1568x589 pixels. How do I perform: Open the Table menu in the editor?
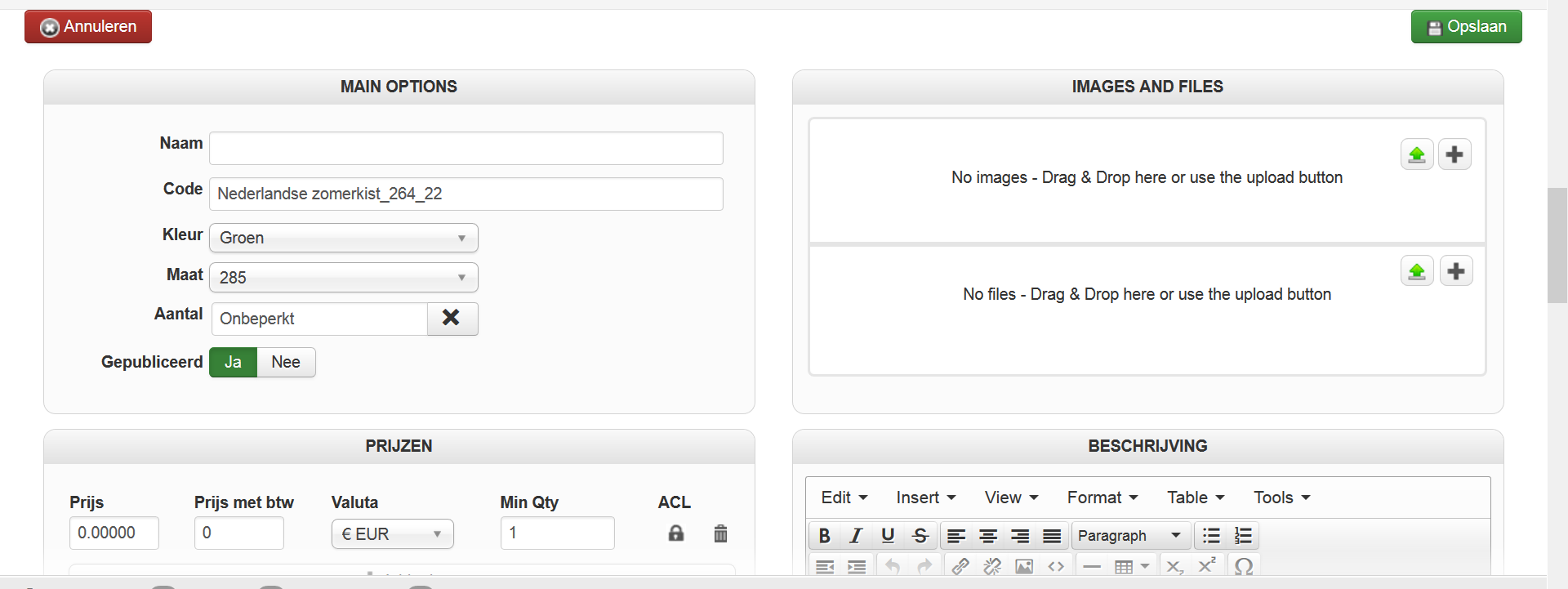click(x=1196, y=498)
